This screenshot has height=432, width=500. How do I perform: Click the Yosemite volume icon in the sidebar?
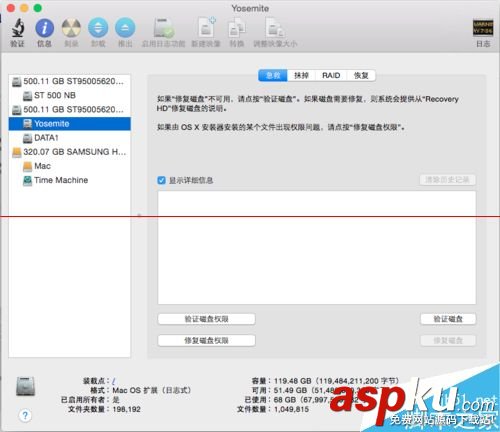[x=28, y=124]
